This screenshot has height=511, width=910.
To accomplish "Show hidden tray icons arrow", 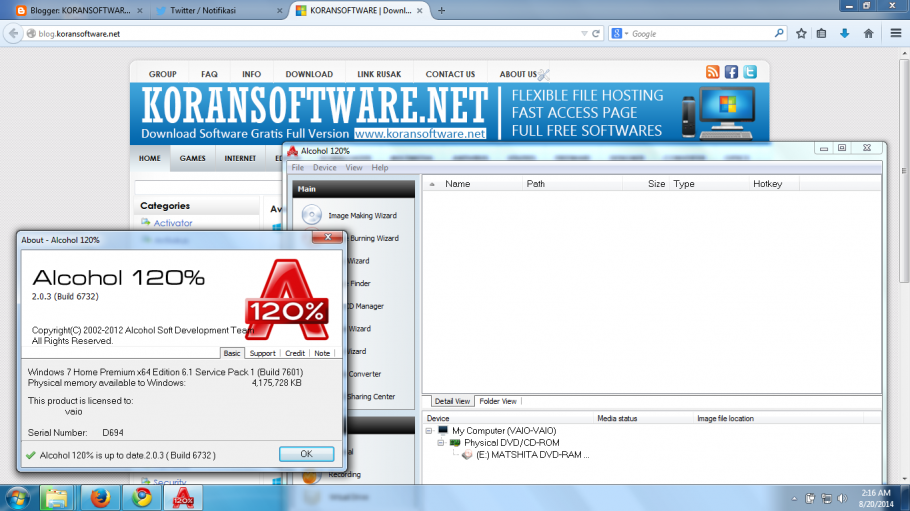I will click(x=794, y=499).
